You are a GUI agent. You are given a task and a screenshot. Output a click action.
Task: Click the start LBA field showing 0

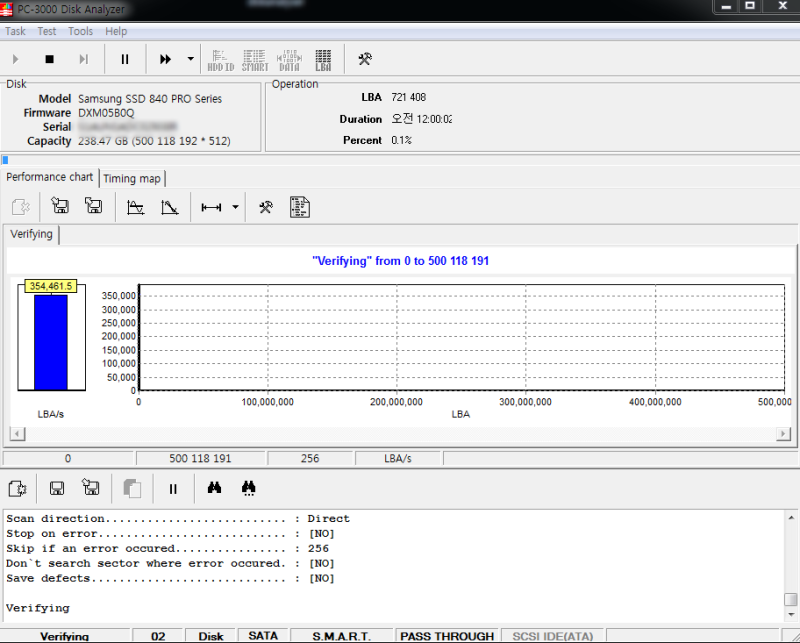[x=68, y=458]
